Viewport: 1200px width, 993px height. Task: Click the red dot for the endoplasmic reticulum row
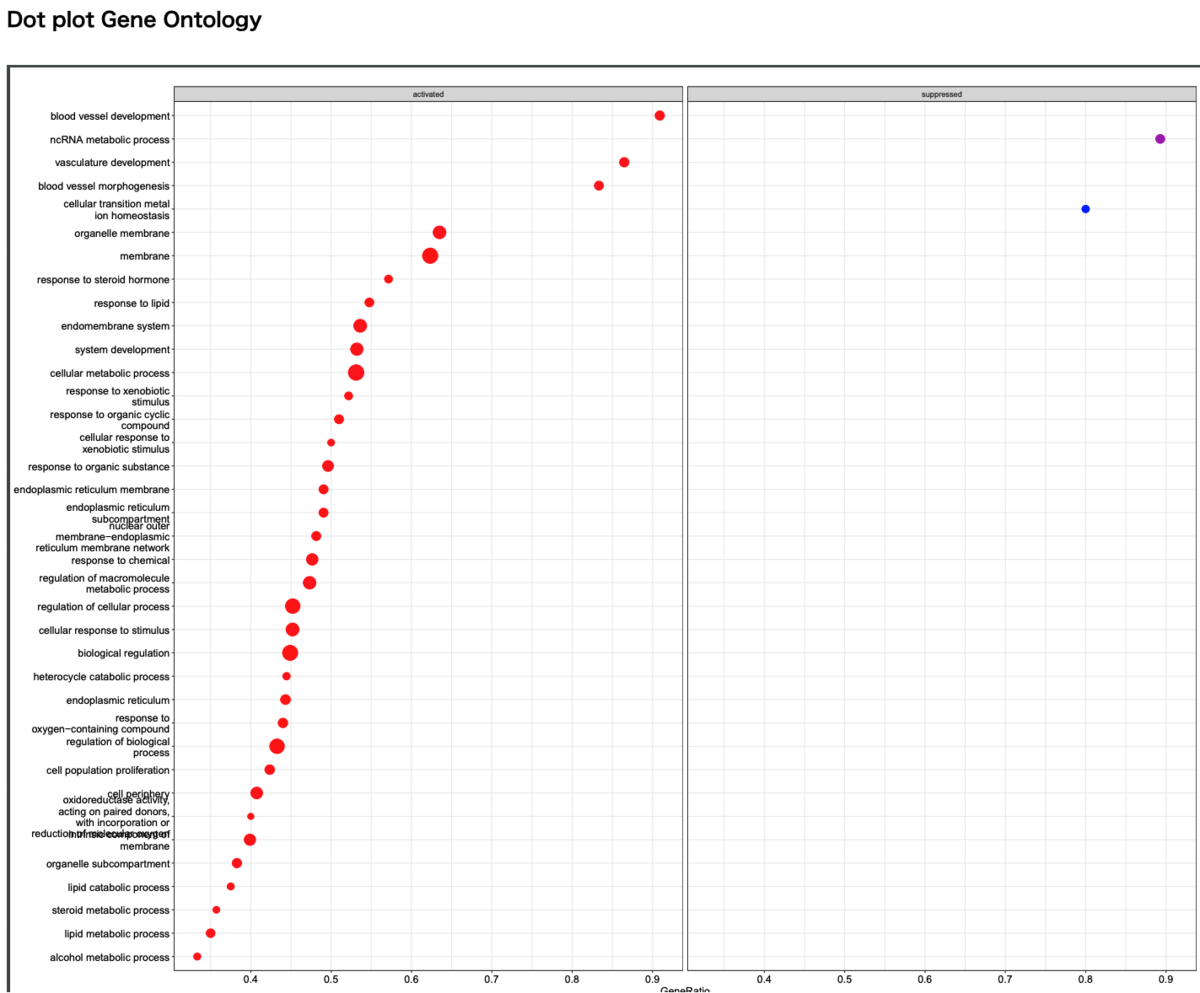pos(285,700)
